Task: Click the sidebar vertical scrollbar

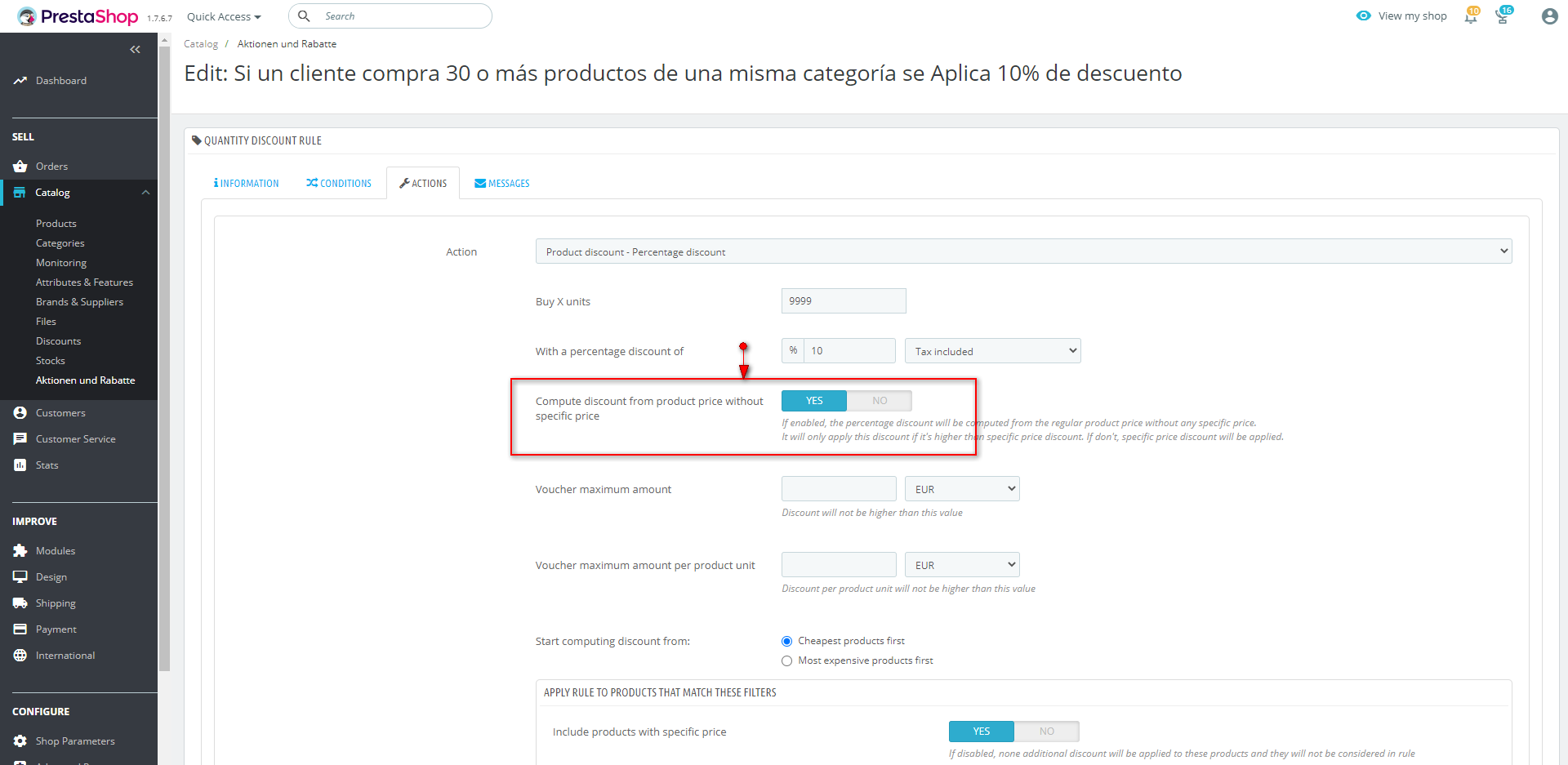Action: tap(164, 359)
